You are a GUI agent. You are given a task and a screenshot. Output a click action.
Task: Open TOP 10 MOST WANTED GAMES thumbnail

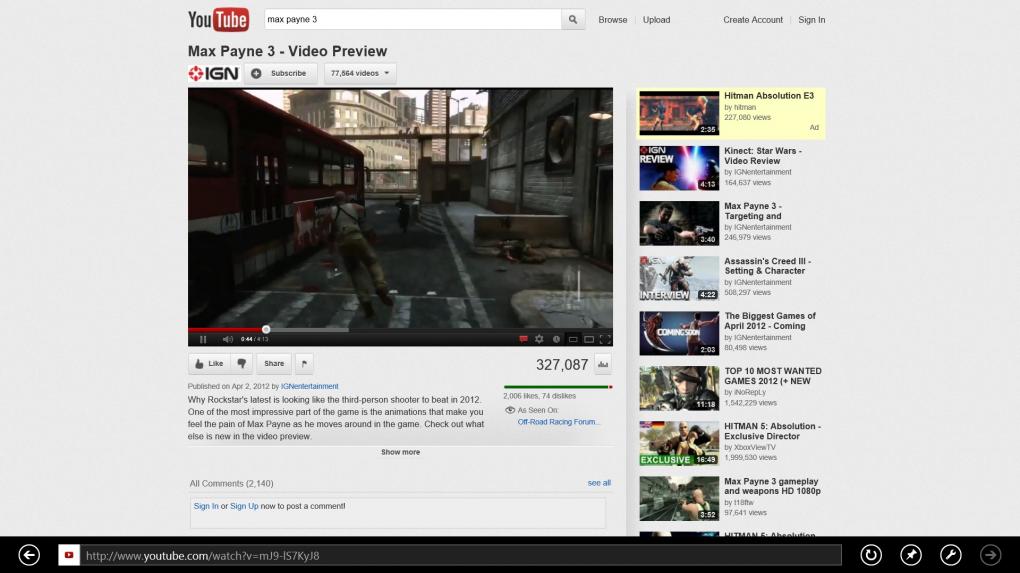pos(678,388)
